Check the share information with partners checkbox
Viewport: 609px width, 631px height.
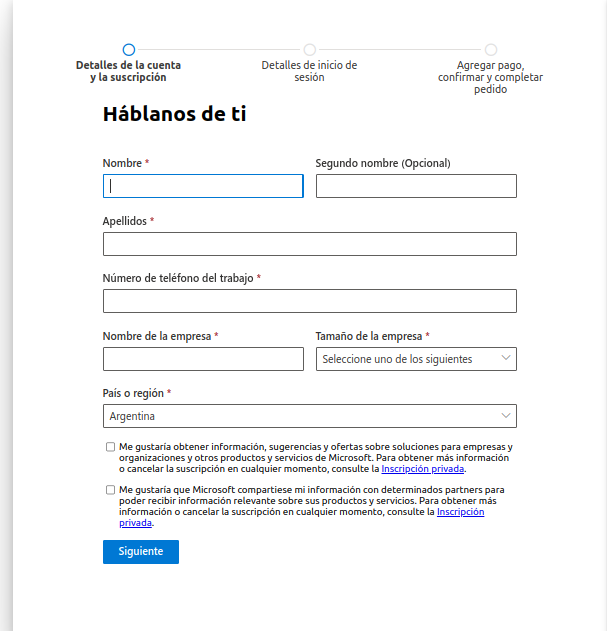click(x=110, y=490)
